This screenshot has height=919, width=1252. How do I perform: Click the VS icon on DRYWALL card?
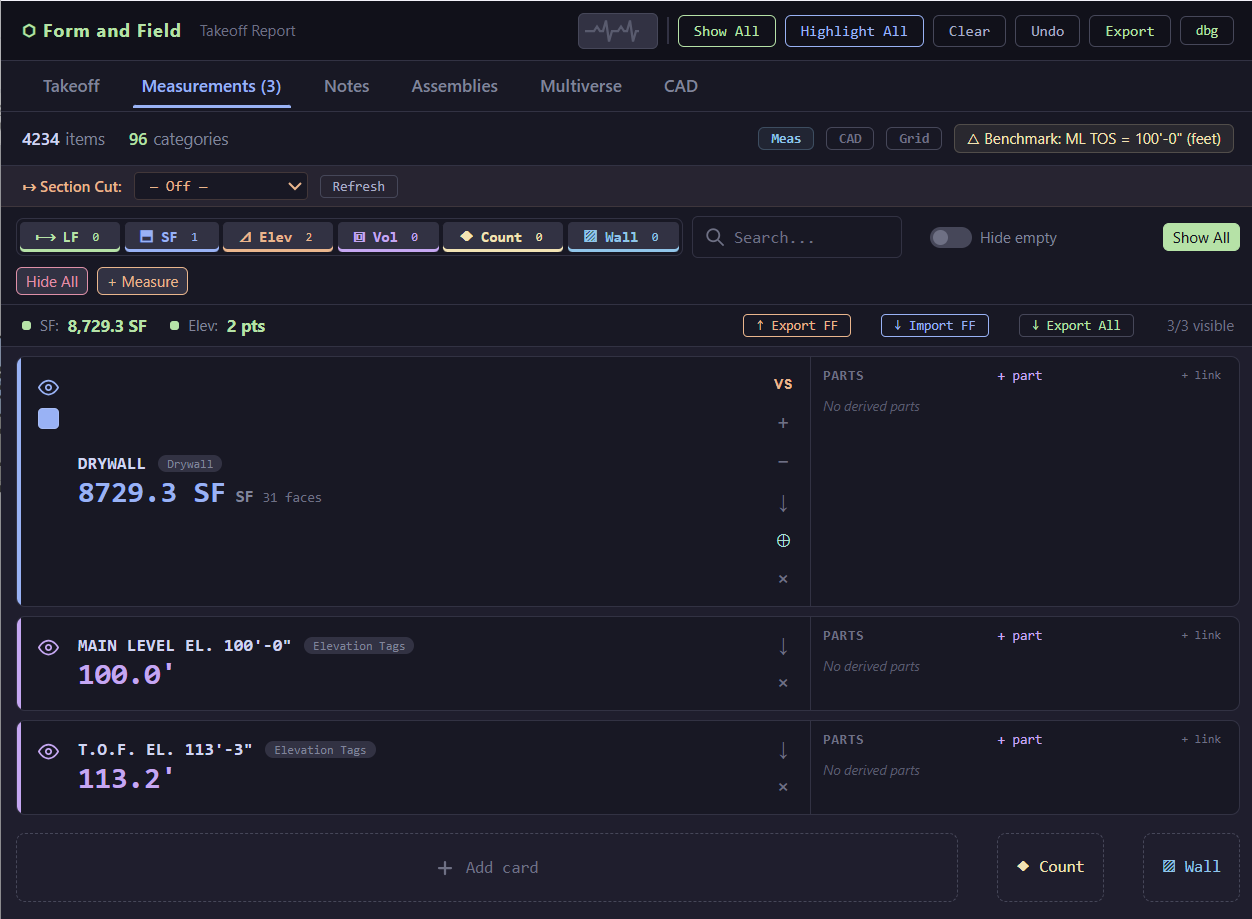point(783,384)
